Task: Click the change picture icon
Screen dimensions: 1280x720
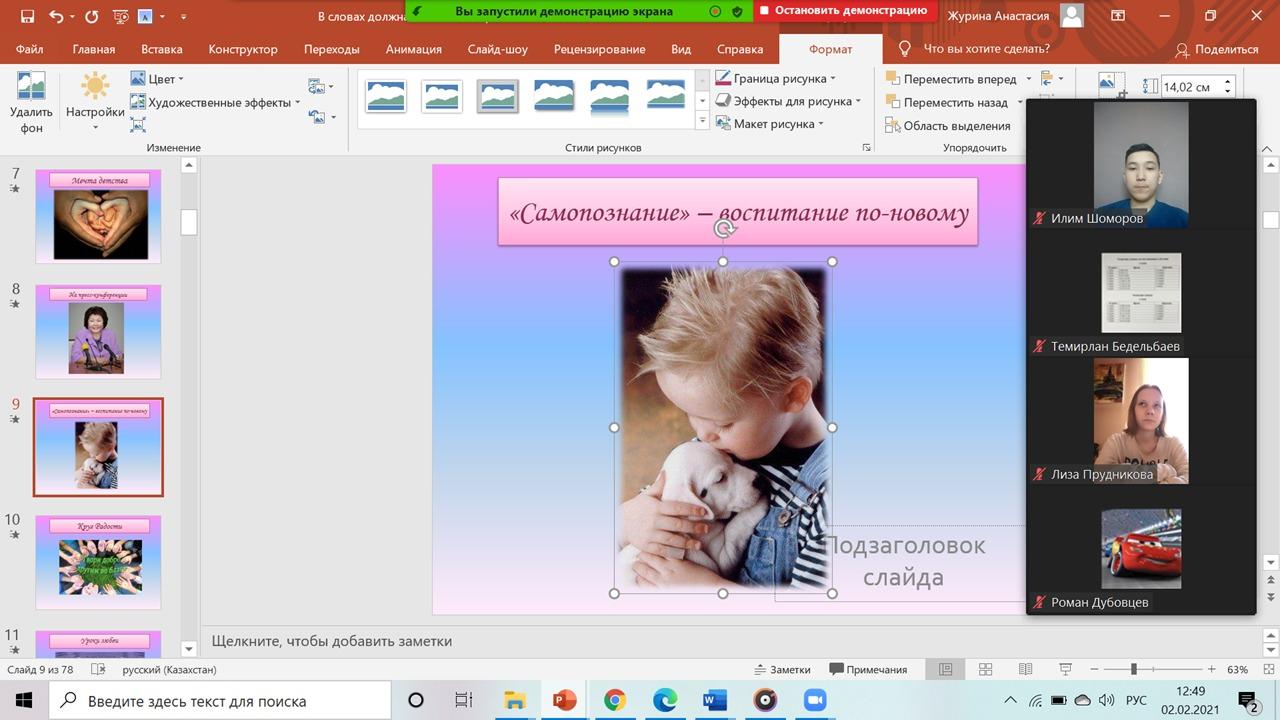Action: (x=317, y=87)
